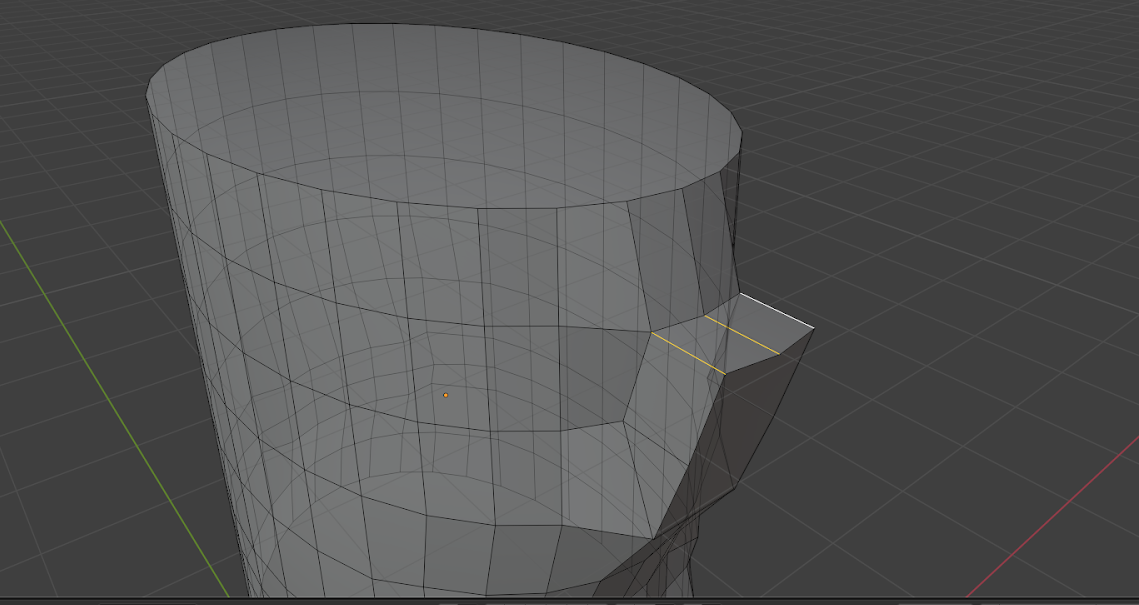
Task: Select vertex at upper end of white edge
Action: click(739, 294)
